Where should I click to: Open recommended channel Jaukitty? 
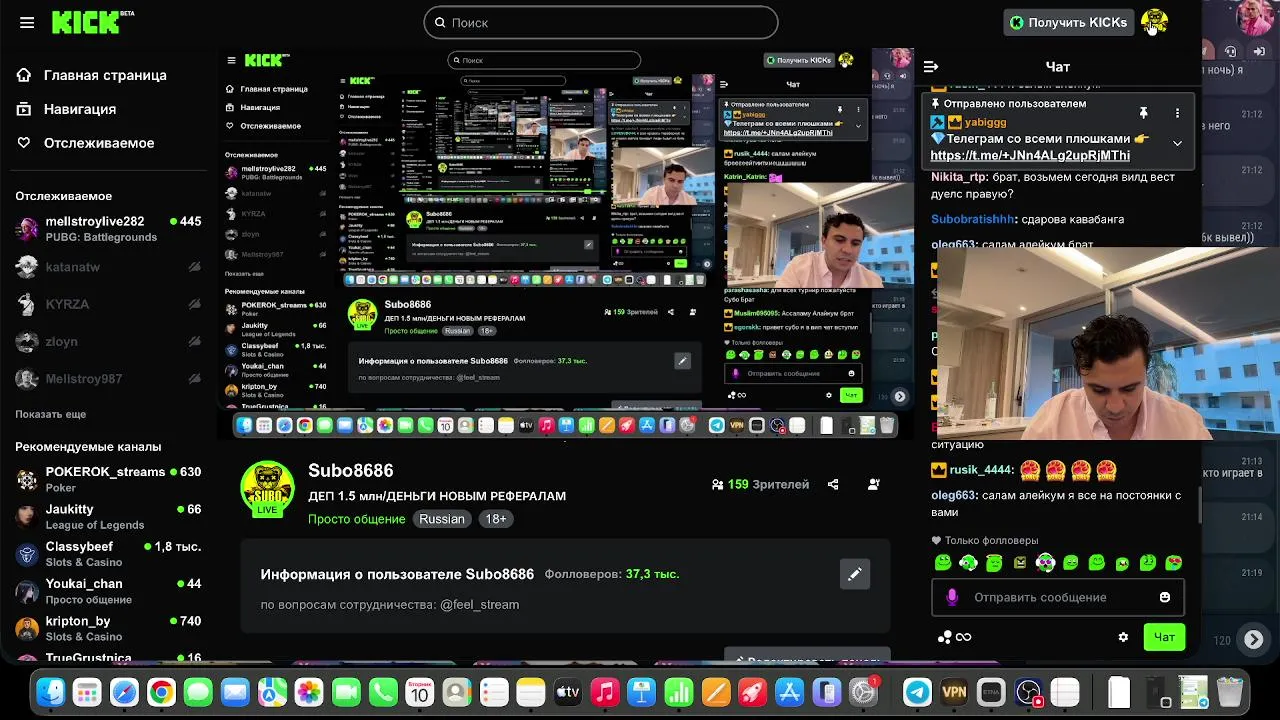pos(108,516)
